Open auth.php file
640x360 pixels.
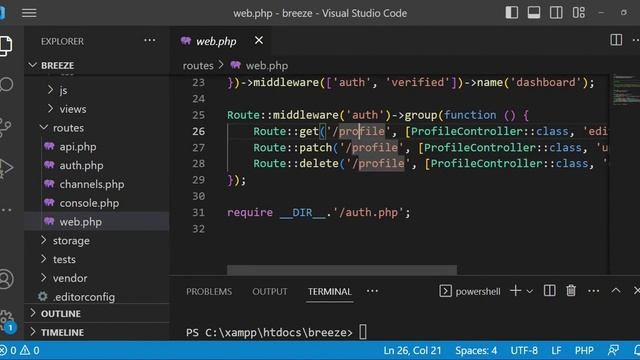[x=81, y=165]
